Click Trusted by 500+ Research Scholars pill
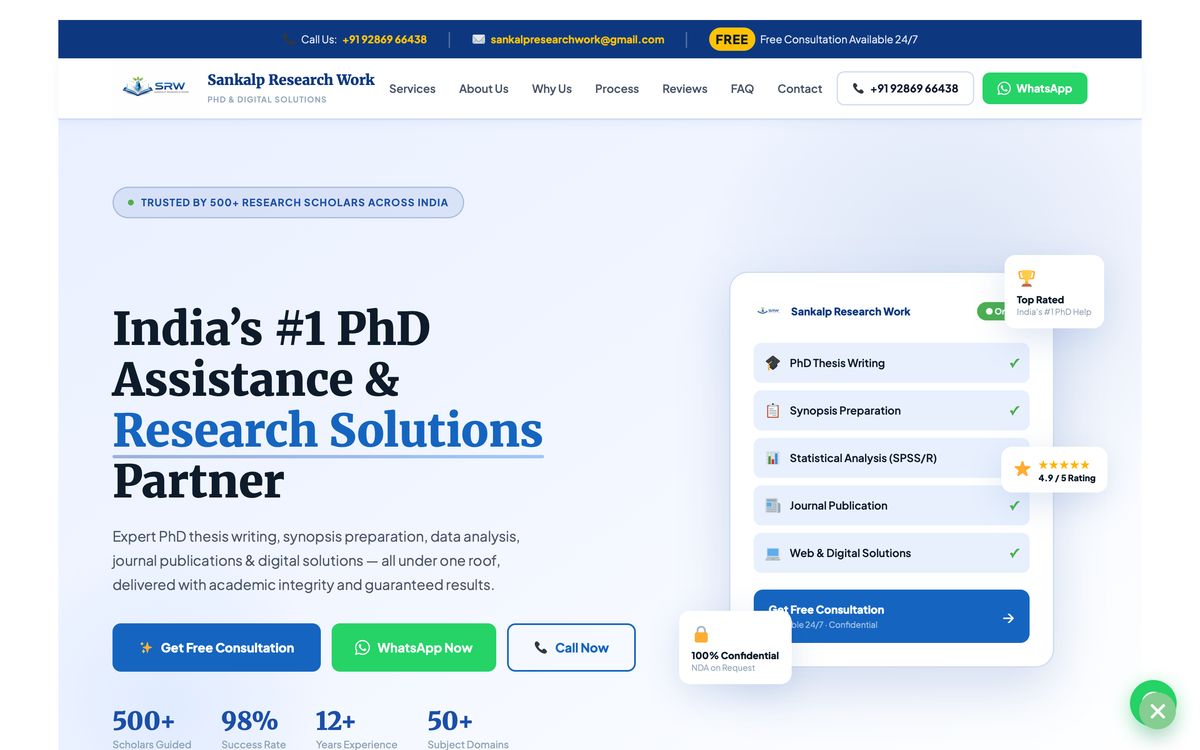 tap(288, 202)
